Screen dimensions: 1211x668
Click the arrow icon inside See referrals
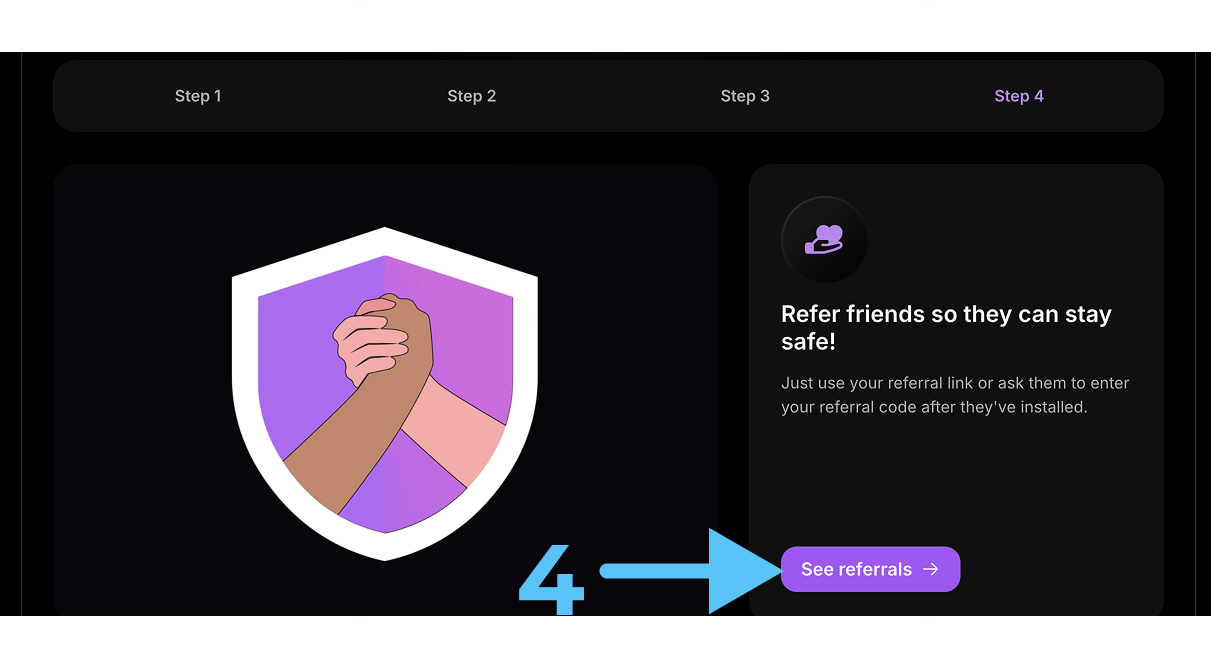pyautogui.click(x=931, y=569)
